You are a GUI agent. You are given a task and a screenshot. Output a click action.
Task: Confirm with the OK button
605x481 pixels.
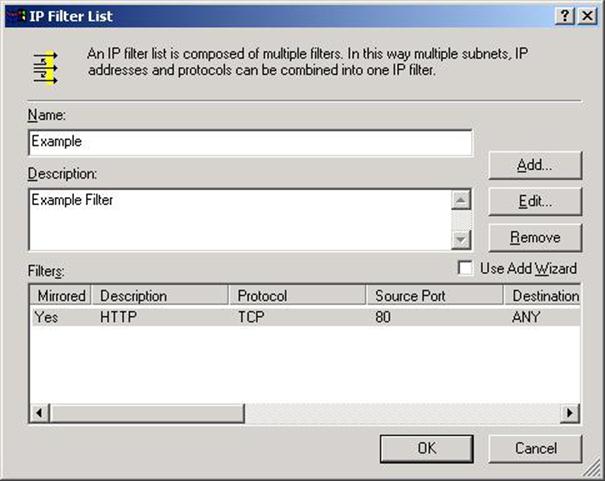click(426, 448)
